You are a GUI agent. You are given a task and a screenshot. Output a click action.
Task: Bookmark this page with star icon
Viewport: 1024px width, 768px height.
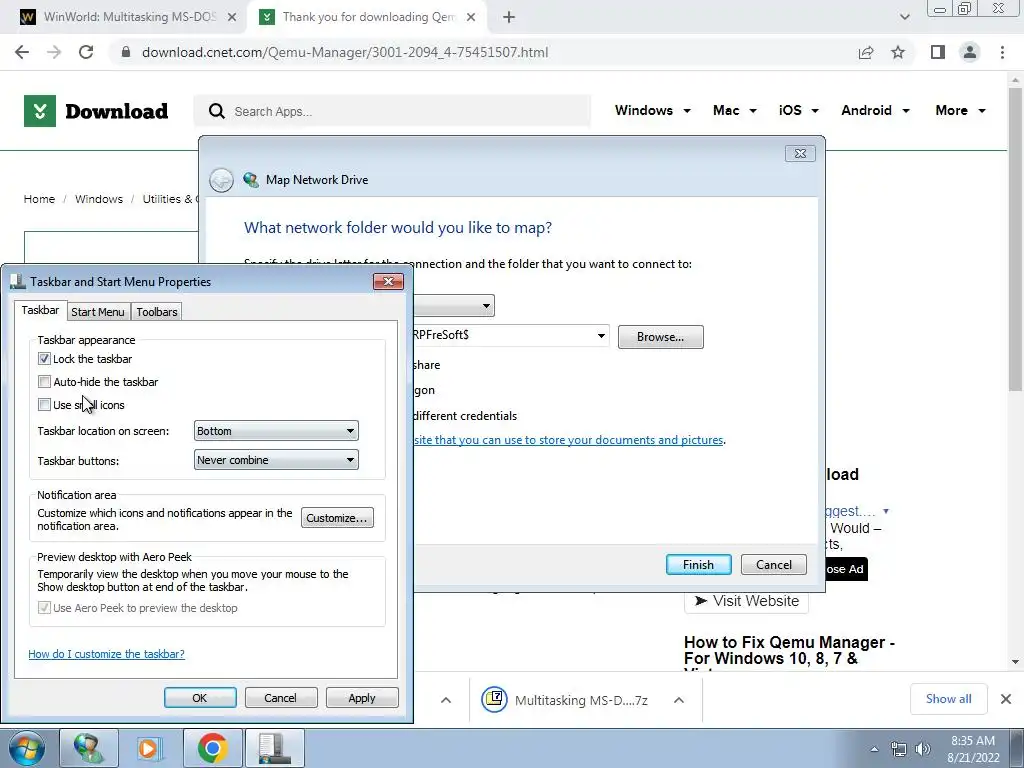(898, 52)
